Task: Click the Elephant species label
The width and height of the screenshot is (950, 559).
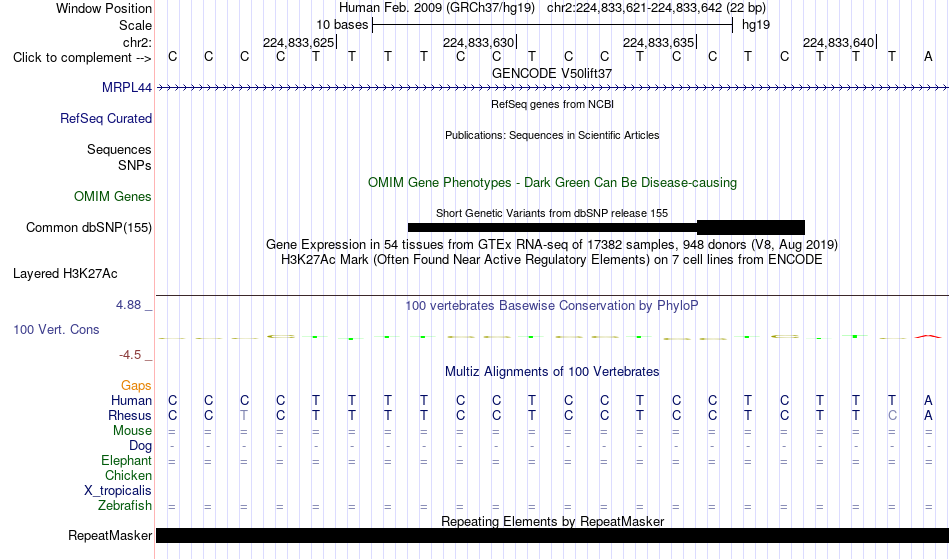Action: (127, 461)
